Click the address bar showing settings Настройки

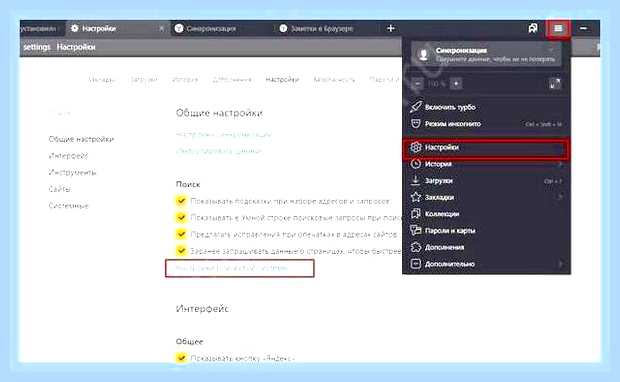[x=210, y=47]
